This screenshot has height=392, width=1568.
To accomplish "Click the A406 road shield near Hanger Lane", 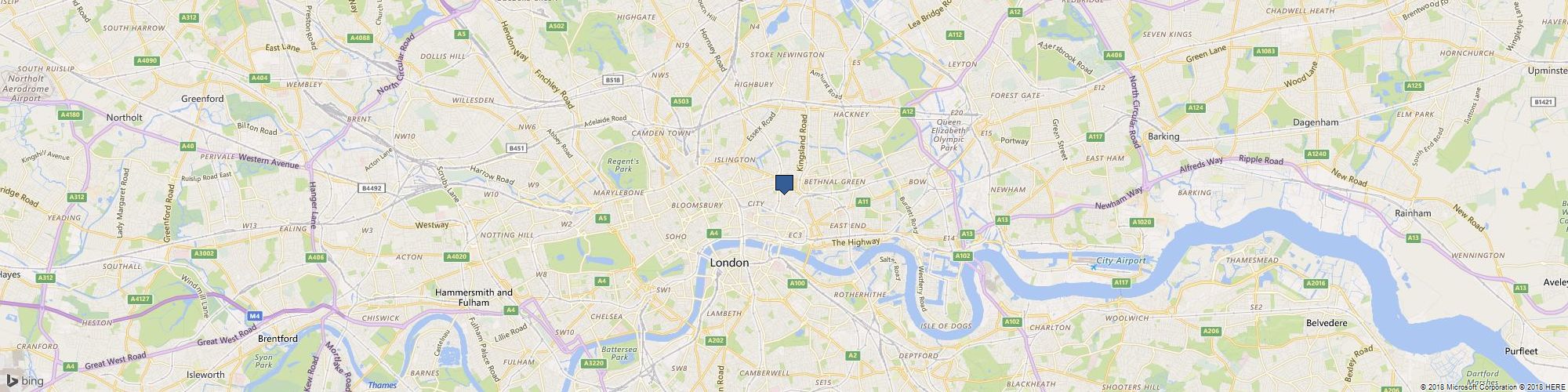I will (x=316, y=257).
